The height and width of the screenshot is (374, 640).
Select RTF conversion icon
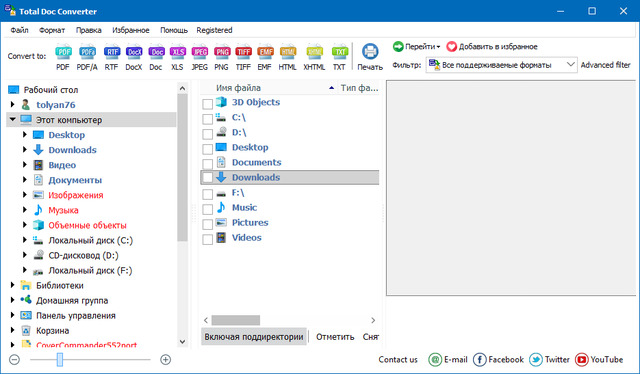[111, 52]
